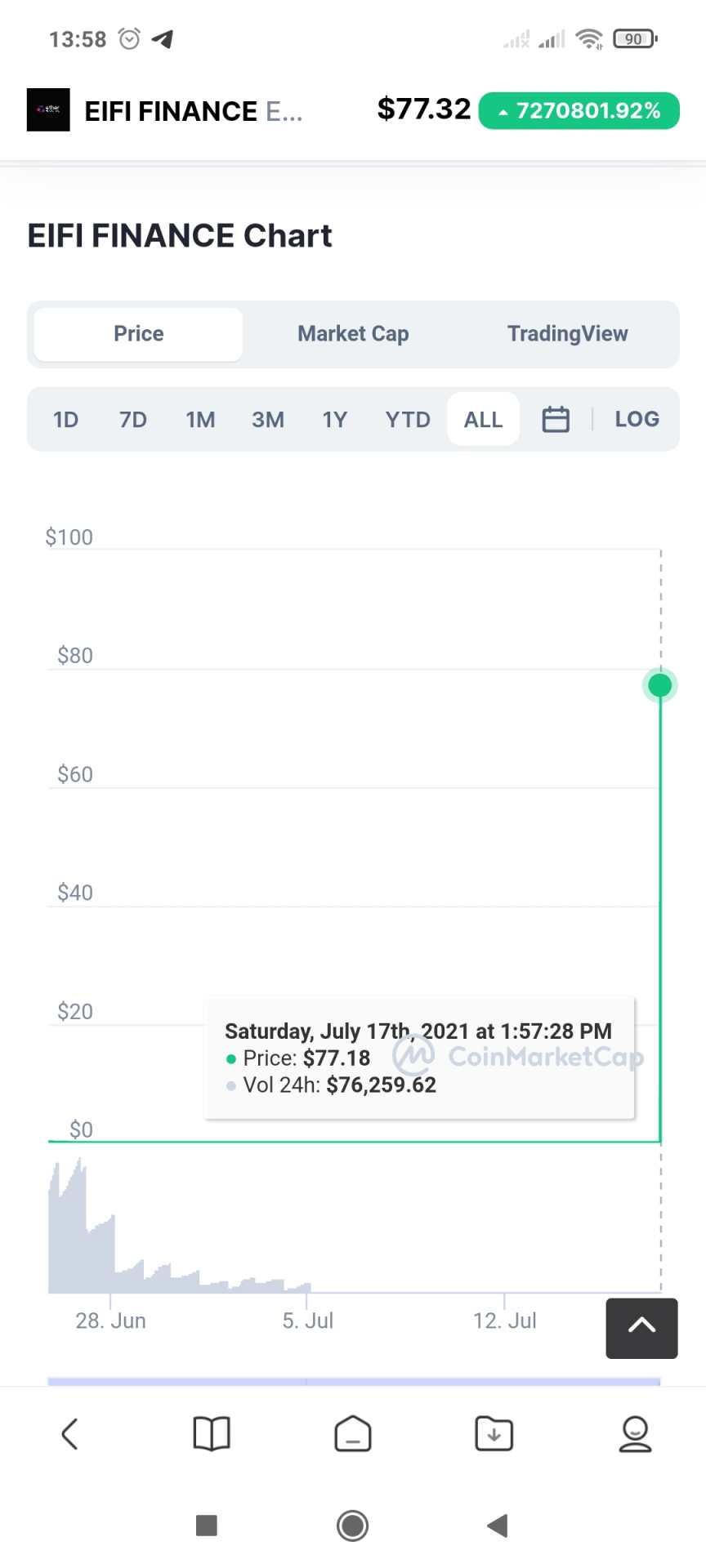Toggle the LOG scale option
This screenshot has height=1568, width=706.
[637, 419]
